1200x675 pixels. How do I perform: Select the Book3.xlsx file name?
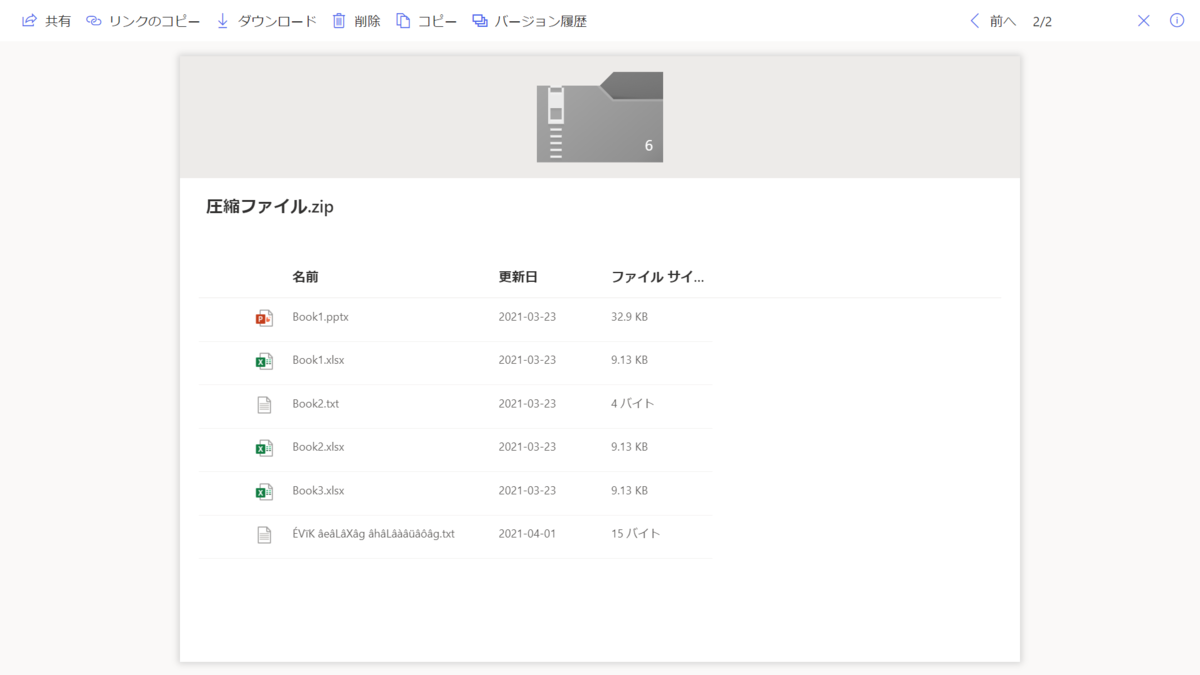point(318,491)
